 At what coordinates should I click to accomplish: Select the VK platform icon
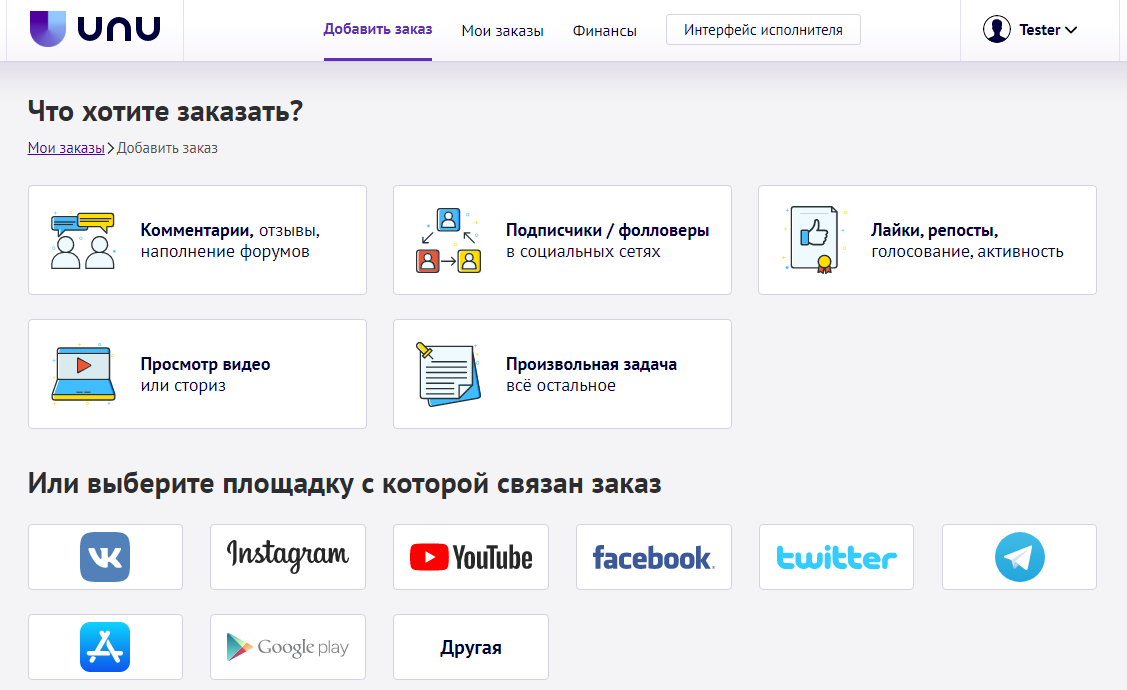click(105, 557)
